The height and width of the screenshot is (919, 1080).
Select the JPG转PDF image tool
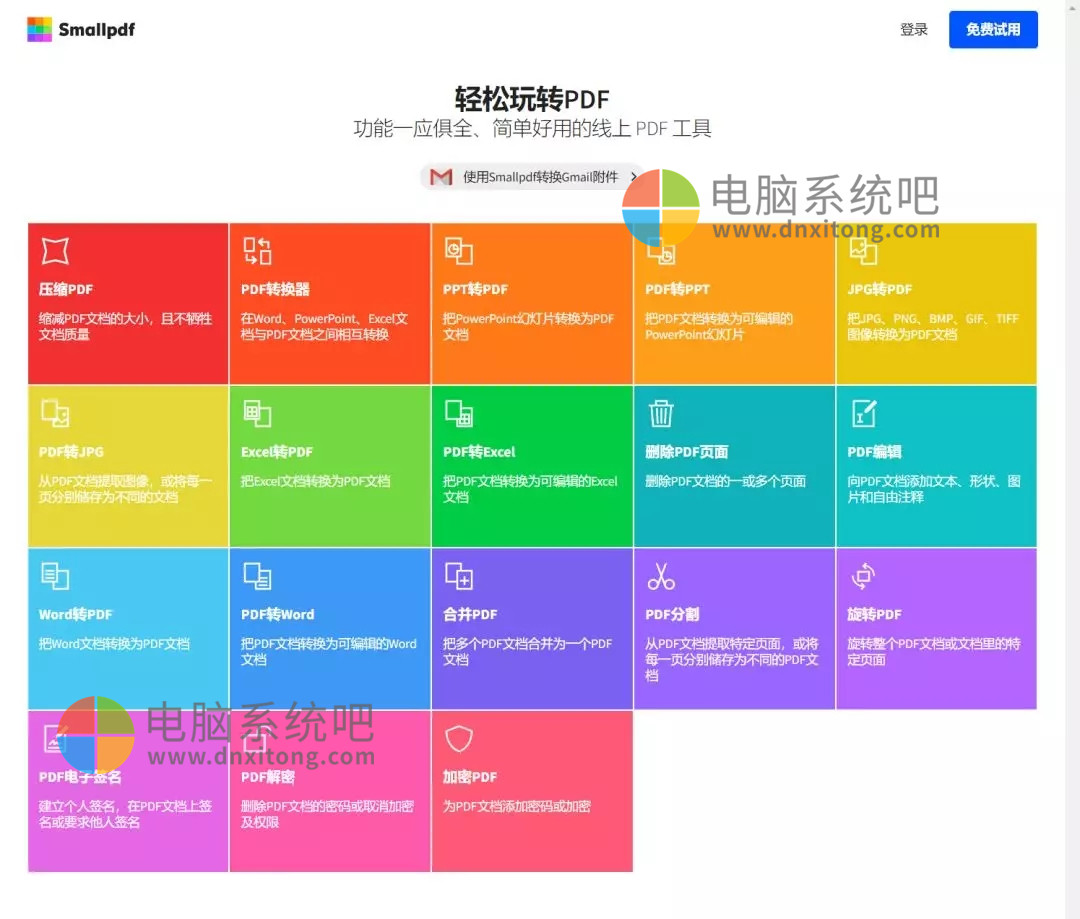[863, 251]
